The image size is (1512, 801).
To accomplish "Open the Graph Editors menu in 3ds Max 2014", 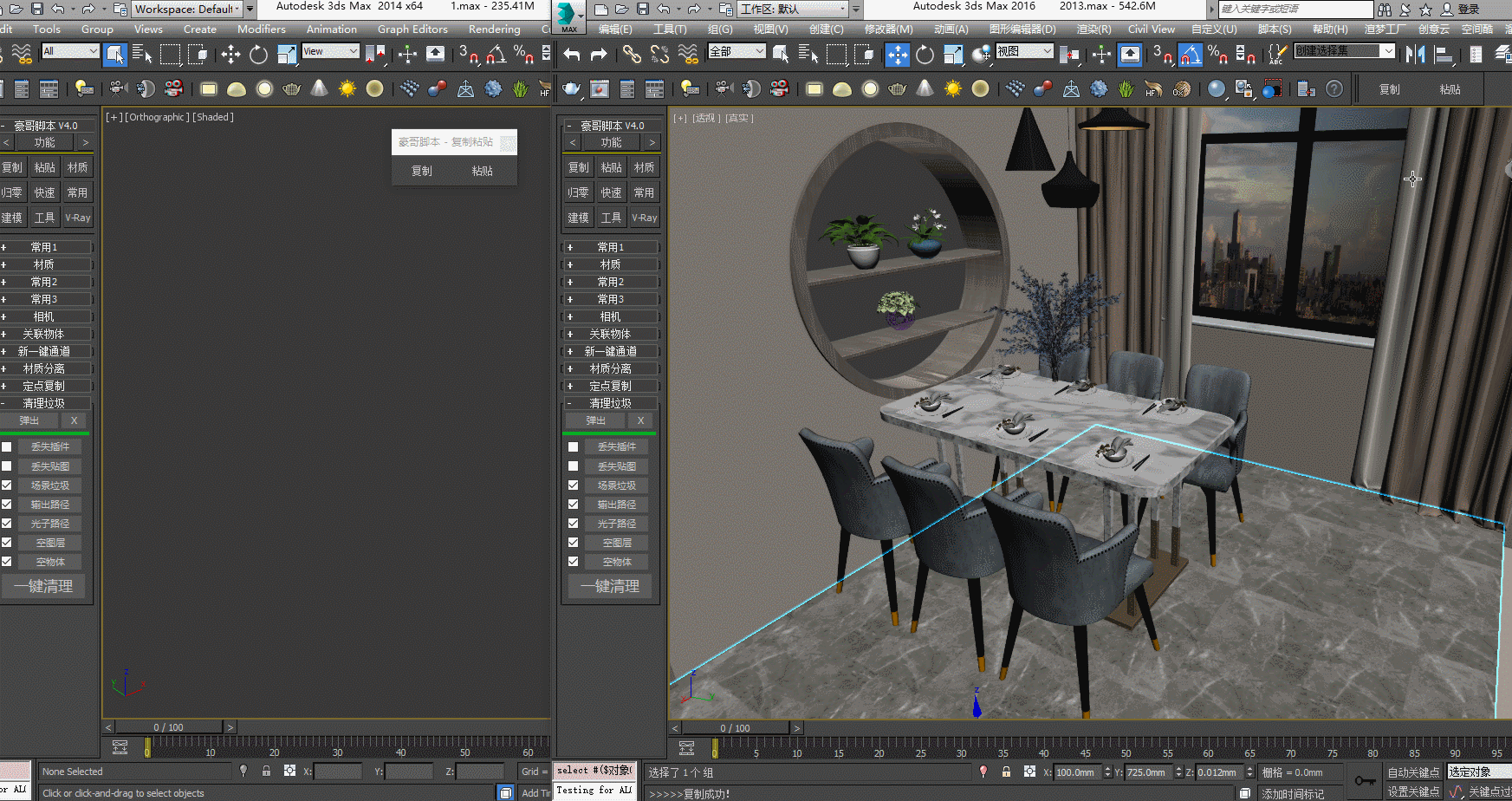I will (412, 29).
